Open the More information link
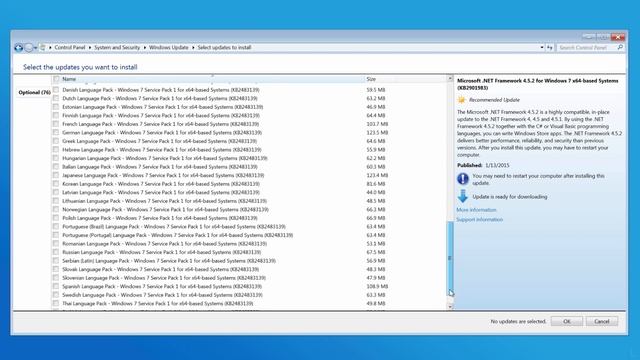The height and width of the screenshot is (360, 640). point(476,210)
